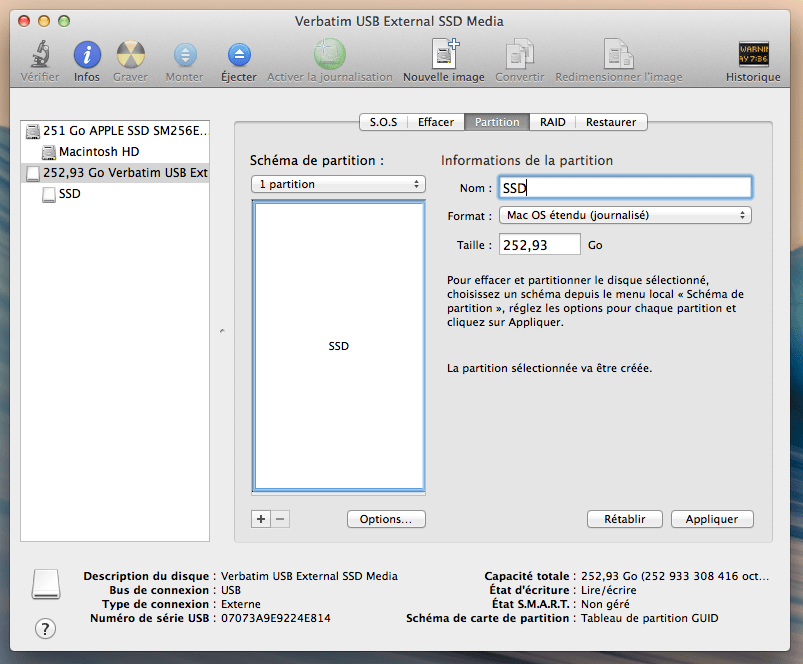
Task: Click the zoom green window button
Action: (x=64, y=21)
